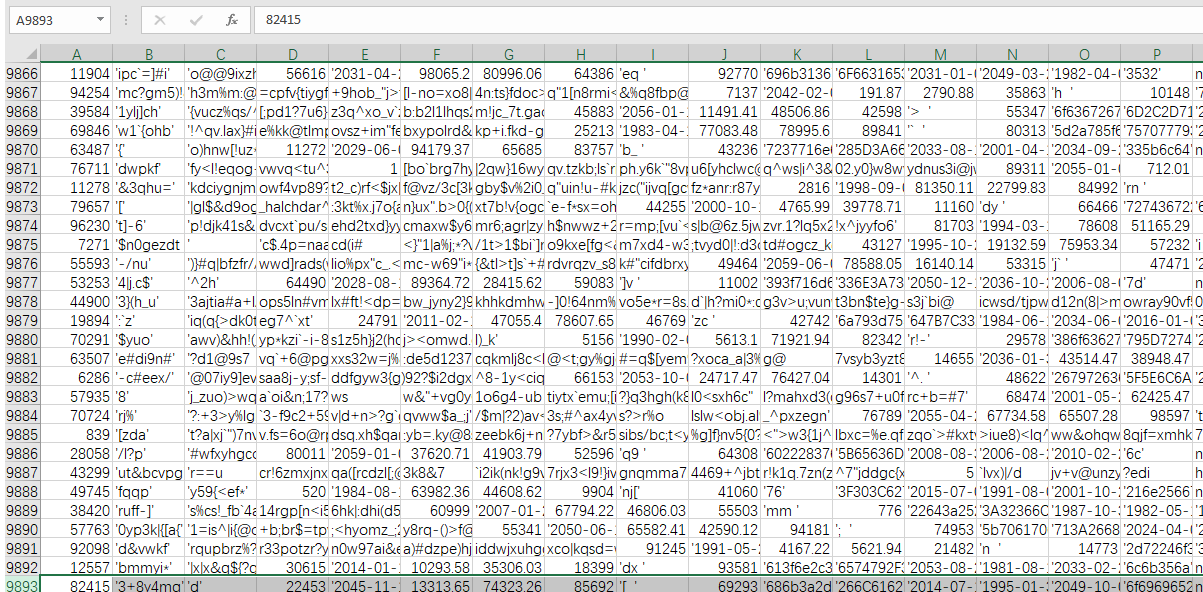
Task: Click the Enter checkmark icon in formula bar
Action: tap(196, 20)
